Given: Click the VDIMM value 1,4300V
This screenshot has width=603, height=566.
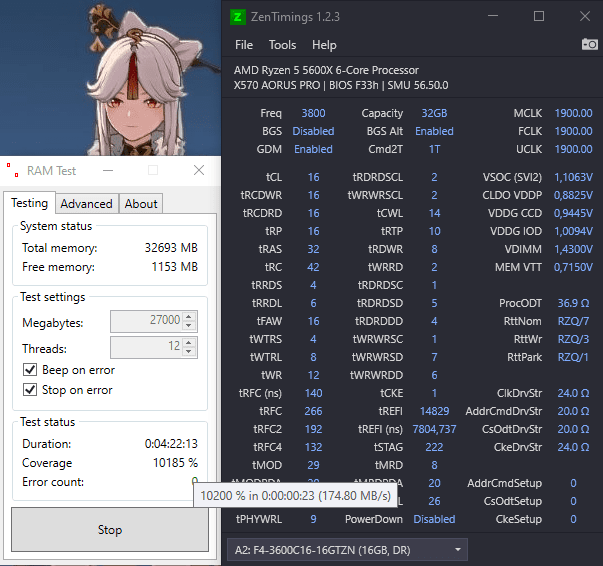Looking at the screenshot, I should pos(573,249).
